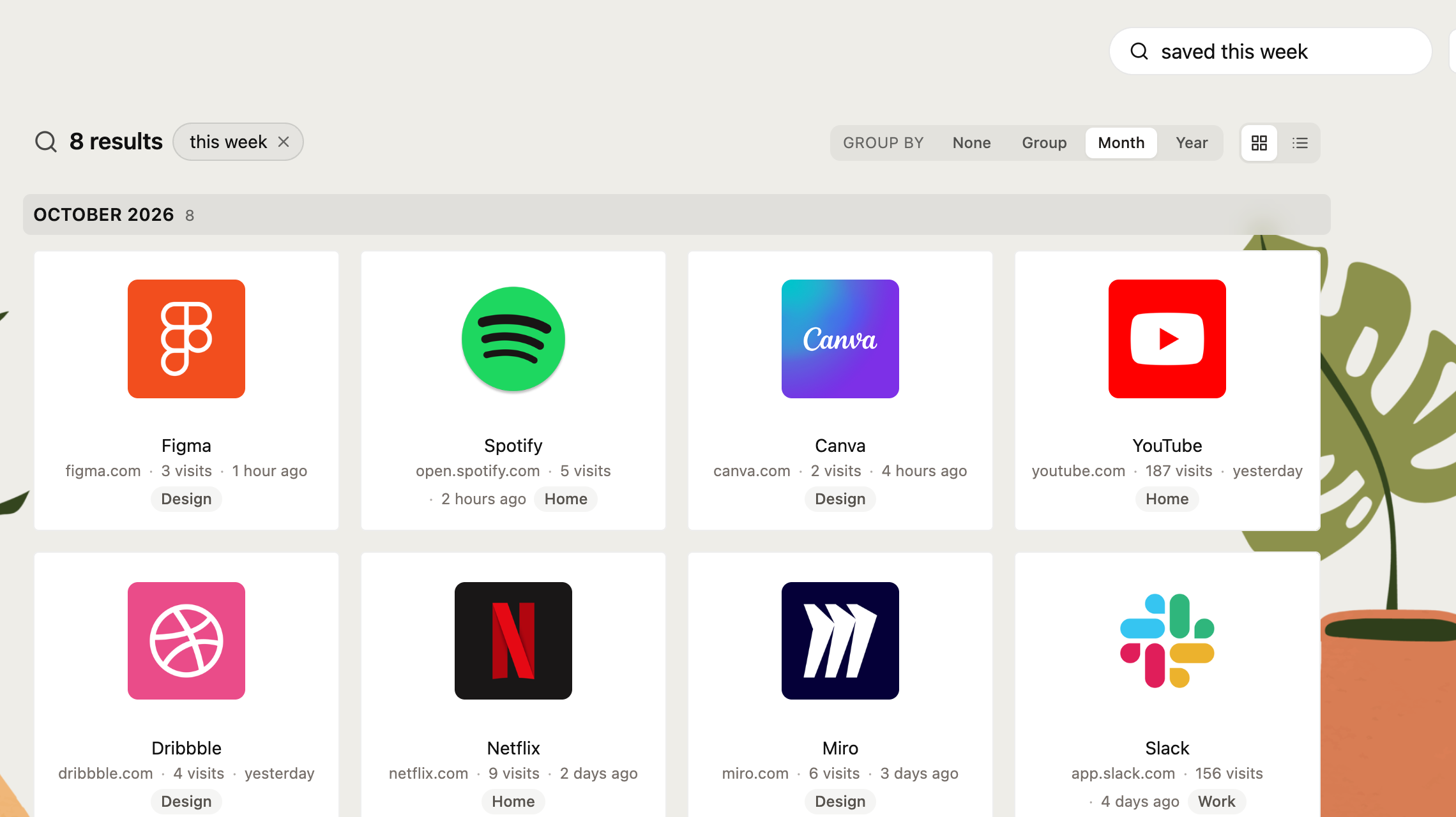1456x817 pixels.
Task: Open the Spotify bookmark icon
Action: (x=513, y=339)
